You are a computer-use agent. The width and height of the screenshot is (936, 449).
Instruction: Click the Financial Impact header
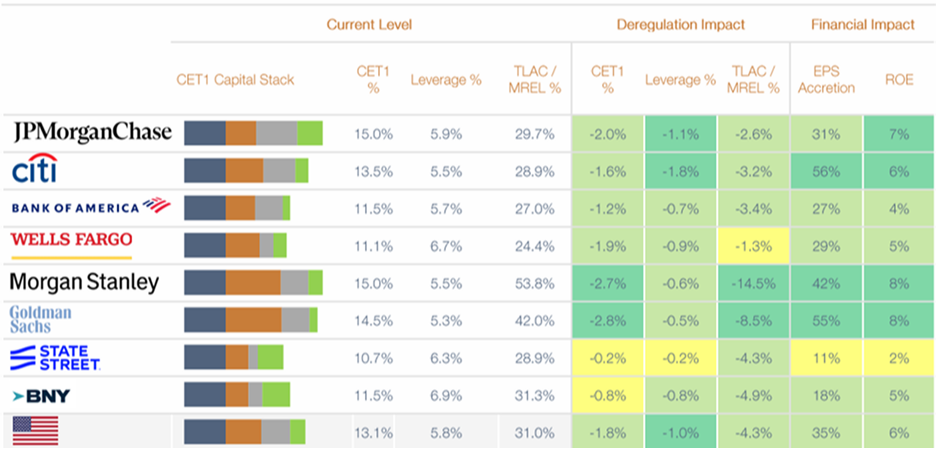click(863, 24)
